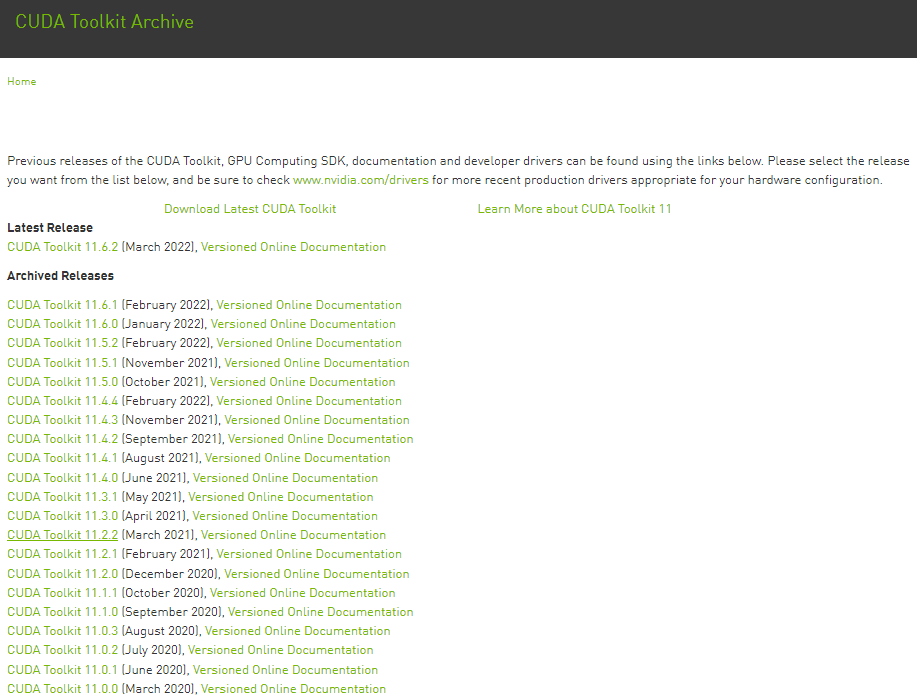Open documentation for June 2020 release

[285, 670]
